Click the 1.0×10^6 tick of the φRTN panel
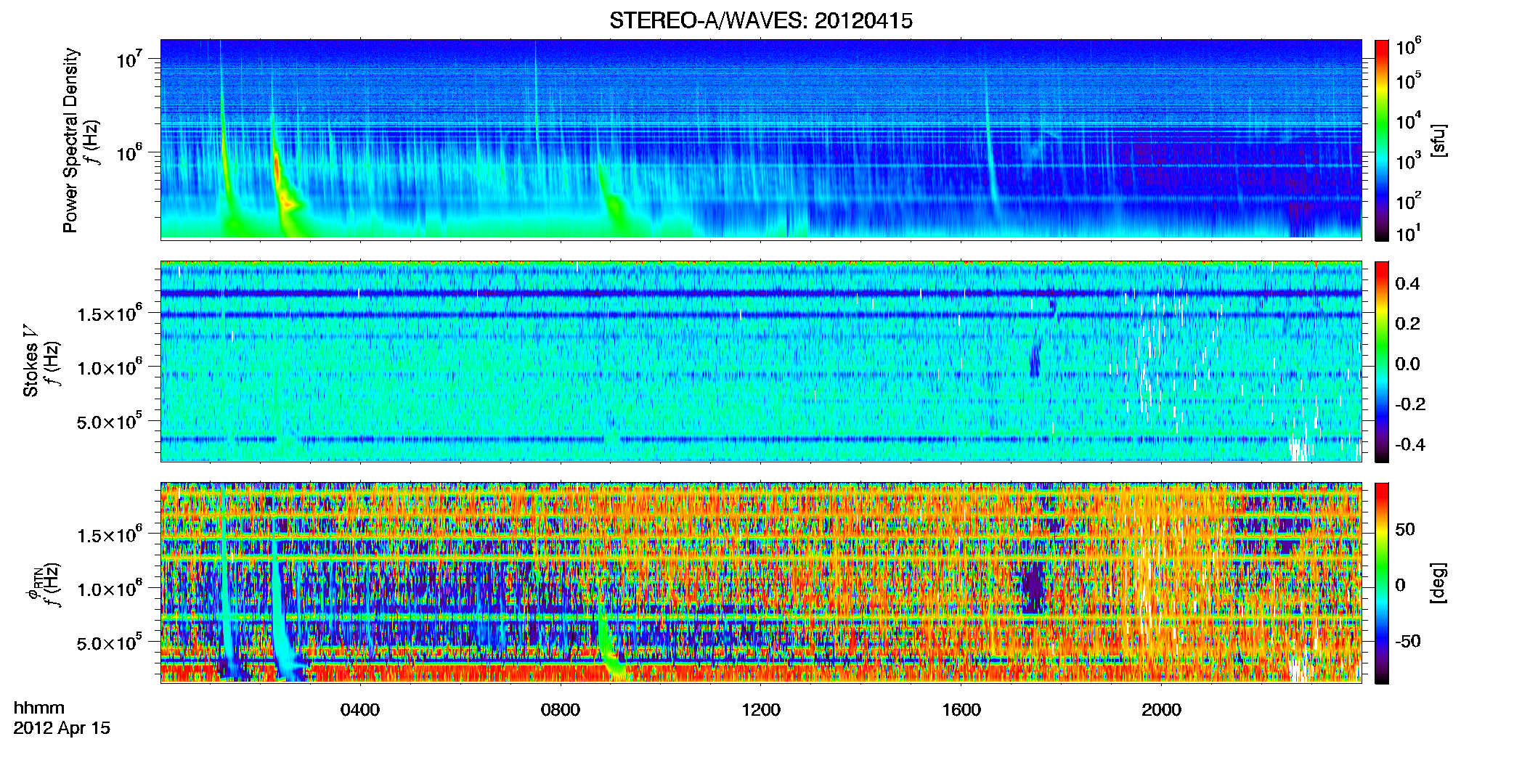This screenshot has width=1522, height=784. (x=109, y=589)
